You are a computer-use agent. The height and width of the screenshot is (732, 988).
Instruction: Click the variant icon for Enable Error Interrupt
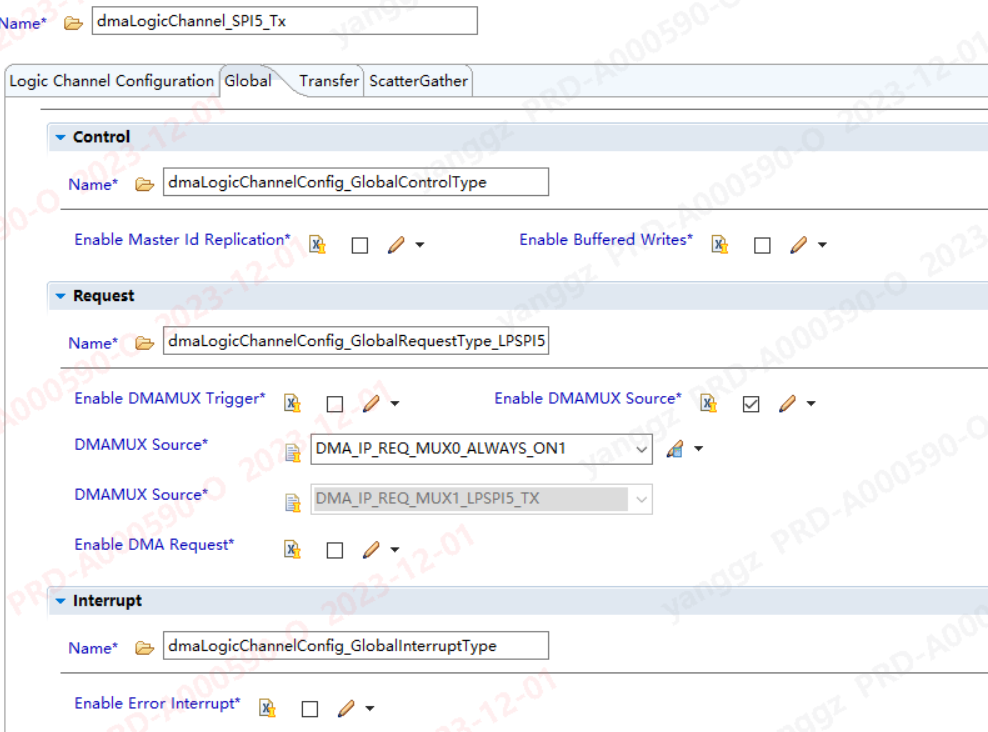(x=267, y=708)
